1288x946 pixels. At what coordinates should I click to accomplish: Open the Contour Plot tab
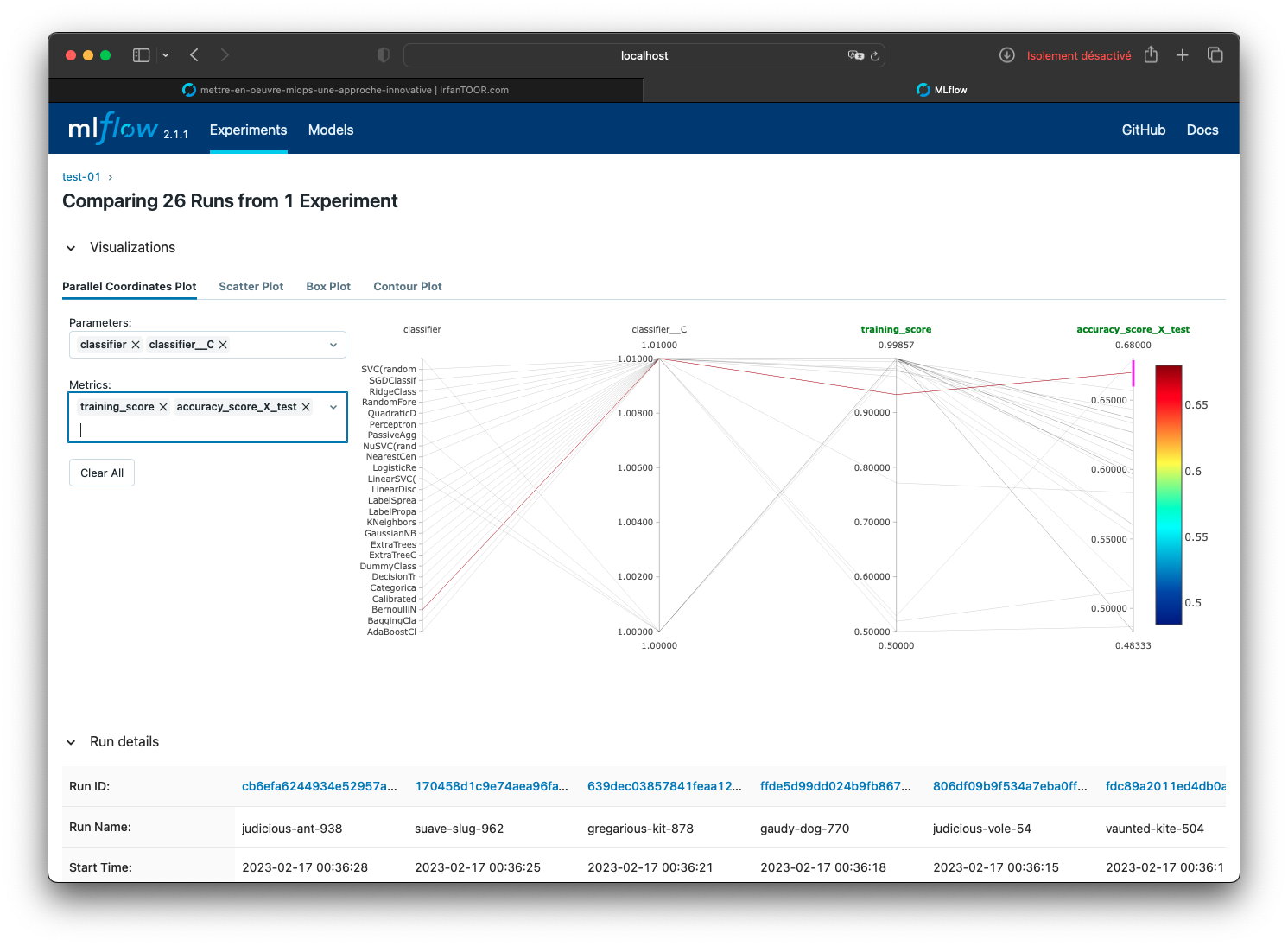coord(407,286)
